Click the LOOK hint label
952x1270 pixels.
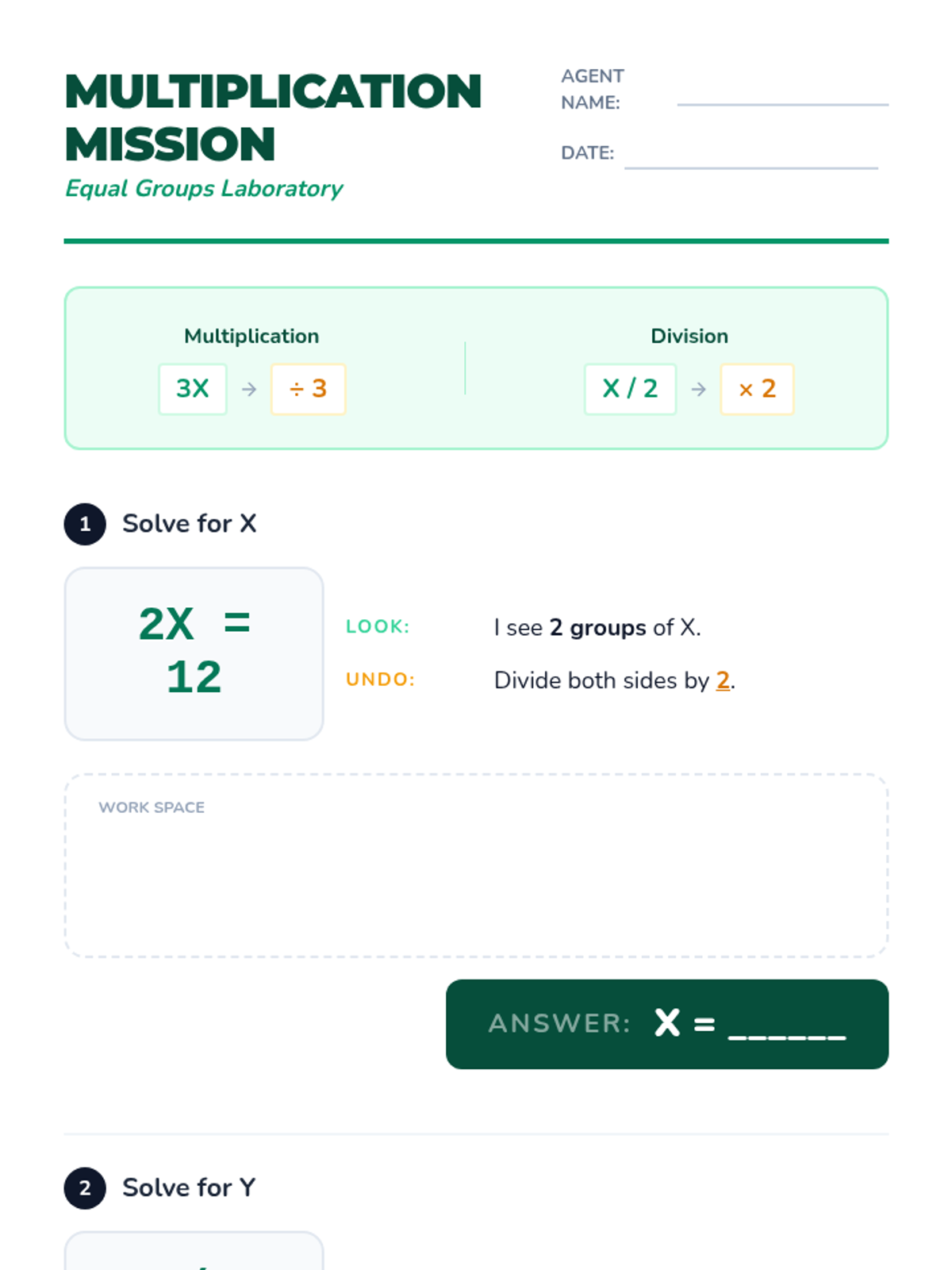(x=378, y=627)
